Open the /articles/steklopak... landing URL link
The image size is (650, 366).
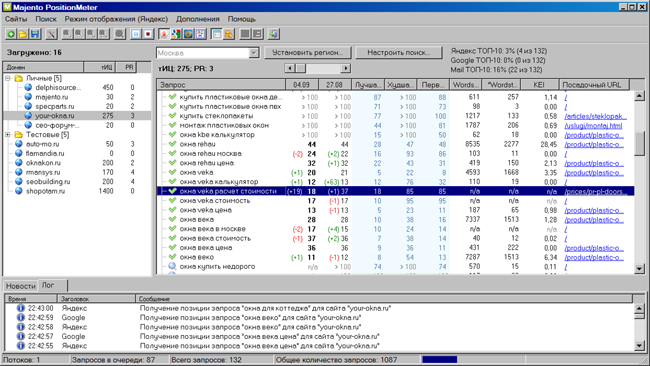click(595, 116)
